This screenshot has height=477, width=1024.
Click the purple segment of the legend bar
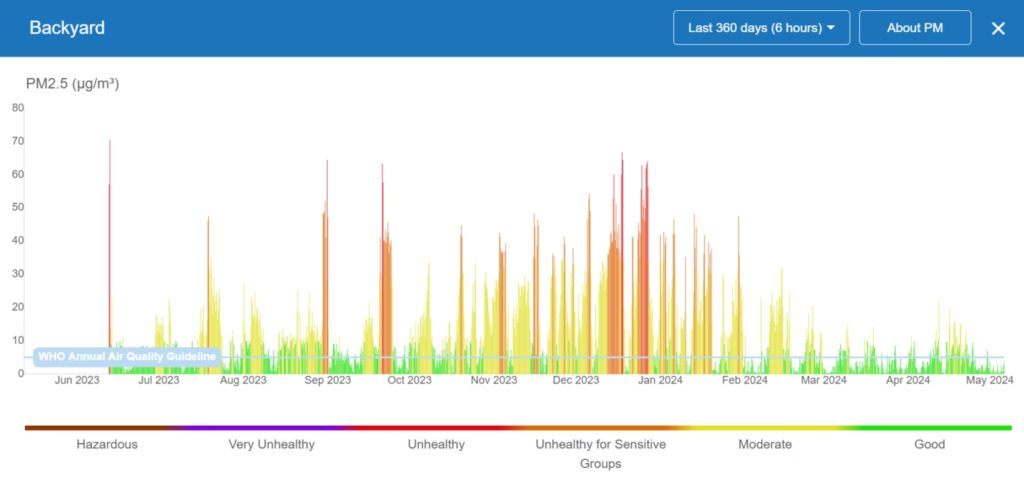click(270, 427)
